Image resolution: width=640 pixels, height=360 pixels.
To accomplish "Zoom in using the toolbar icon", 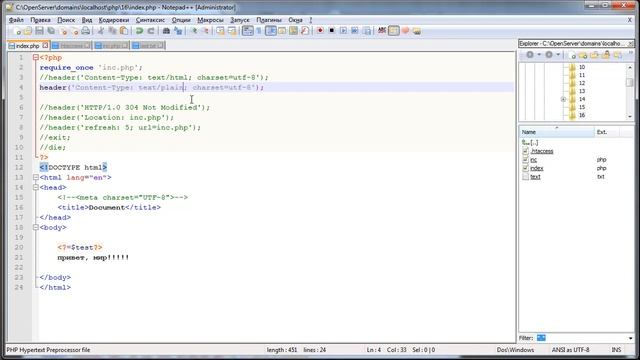I will pos(193,31).
